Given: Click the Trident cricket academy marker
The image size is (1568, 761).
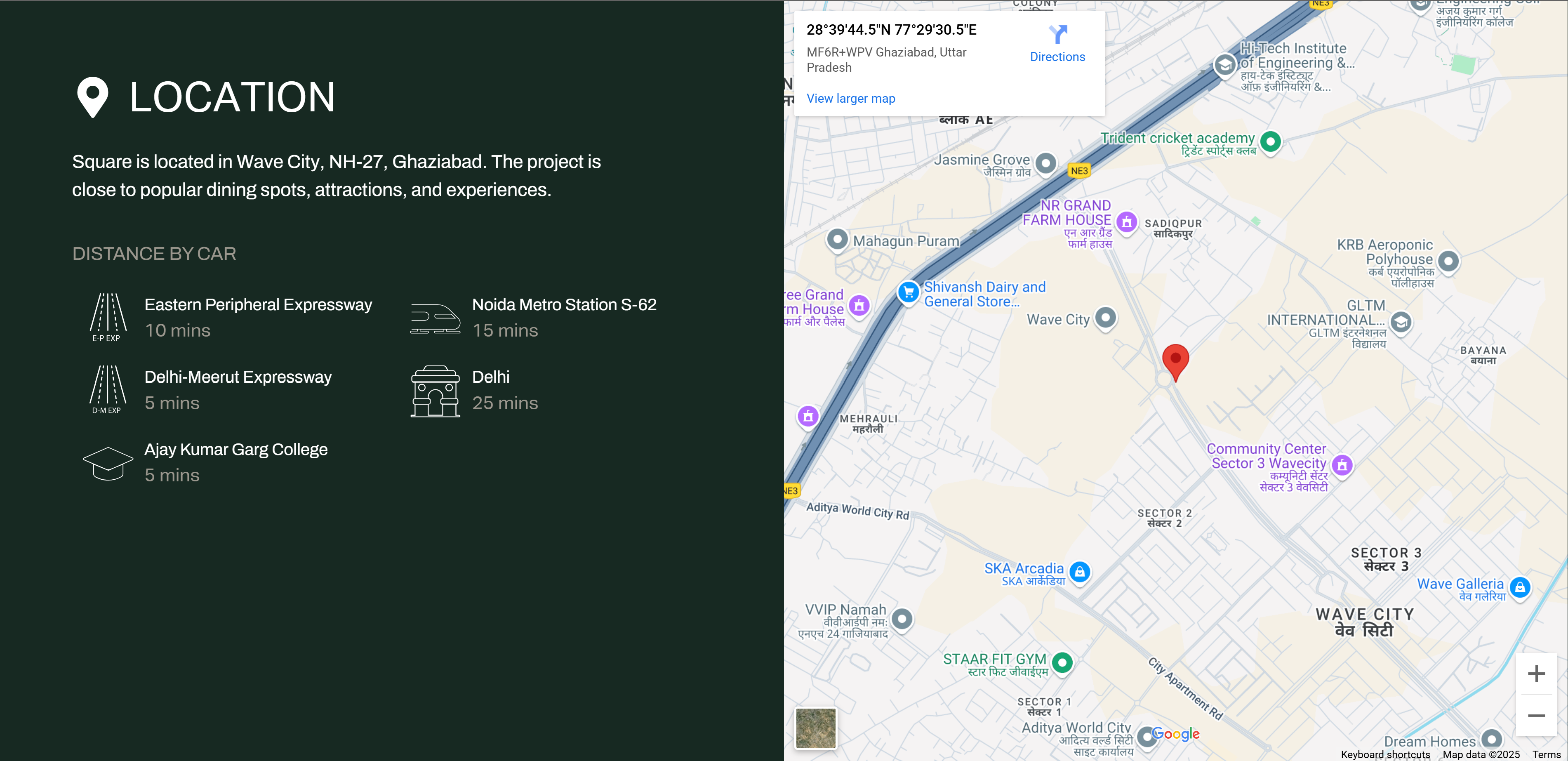Looking at the screenshot, I should [x=1270, y=142].
